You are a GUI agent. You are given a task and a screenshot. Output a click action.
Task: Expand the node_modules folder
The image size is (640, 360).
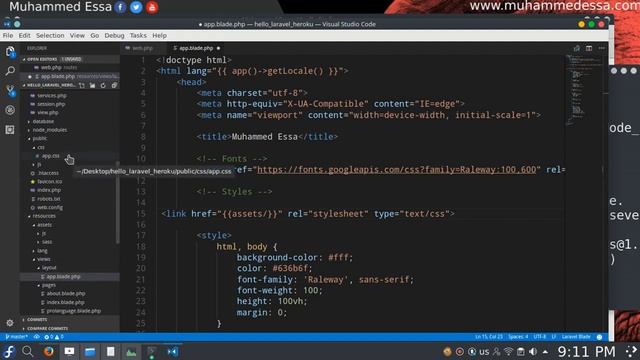50,130
